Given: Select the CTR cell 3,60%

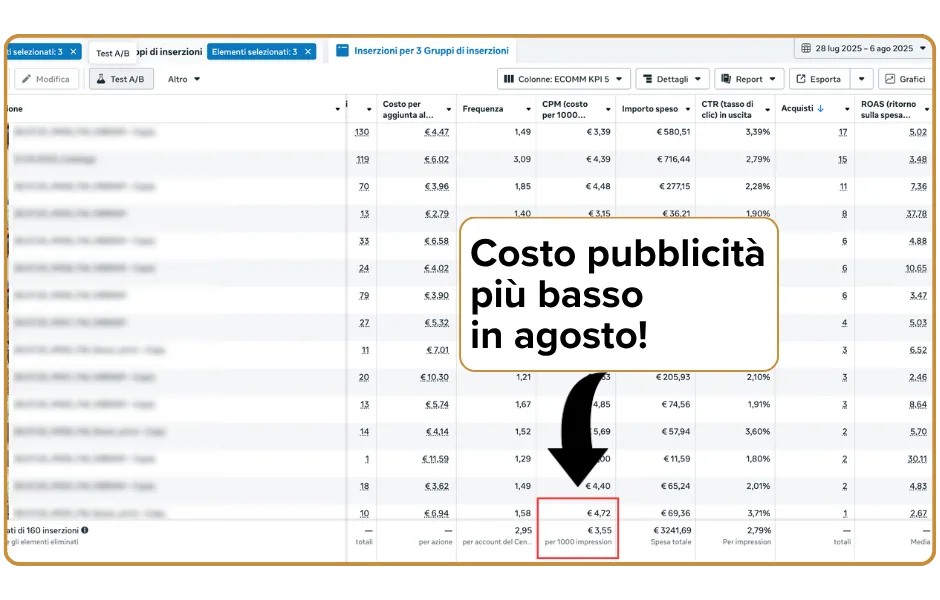Looking at the screenshot, I should (x=758, y=432).
